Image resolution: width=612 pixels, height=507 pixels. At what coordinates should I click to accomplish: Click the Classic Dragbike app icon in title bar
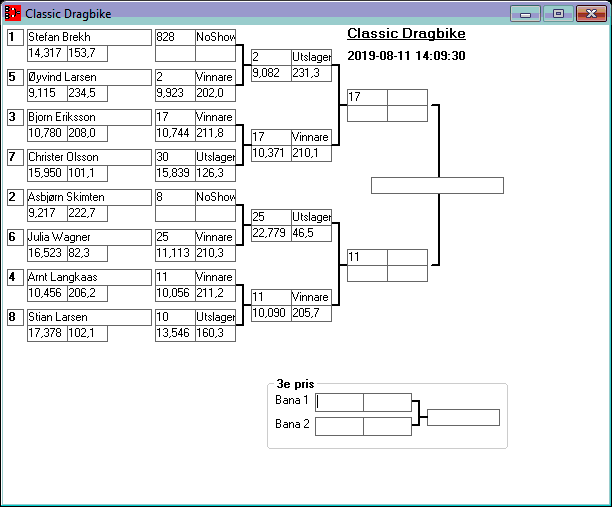point(13,14)
